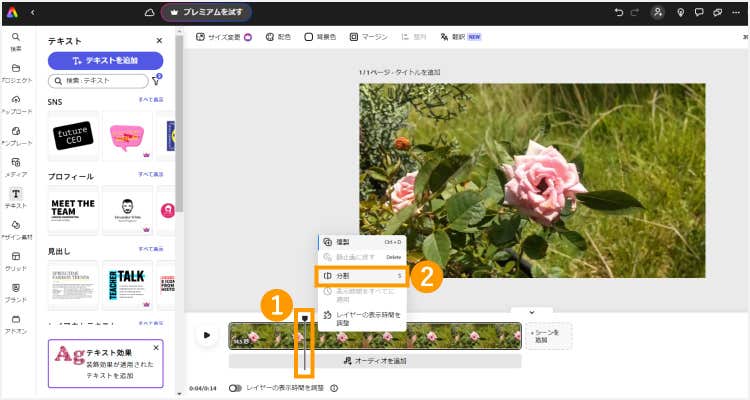Open the 検索 search sidebar item
The image size is (750, 400).
tap(16, 42)
